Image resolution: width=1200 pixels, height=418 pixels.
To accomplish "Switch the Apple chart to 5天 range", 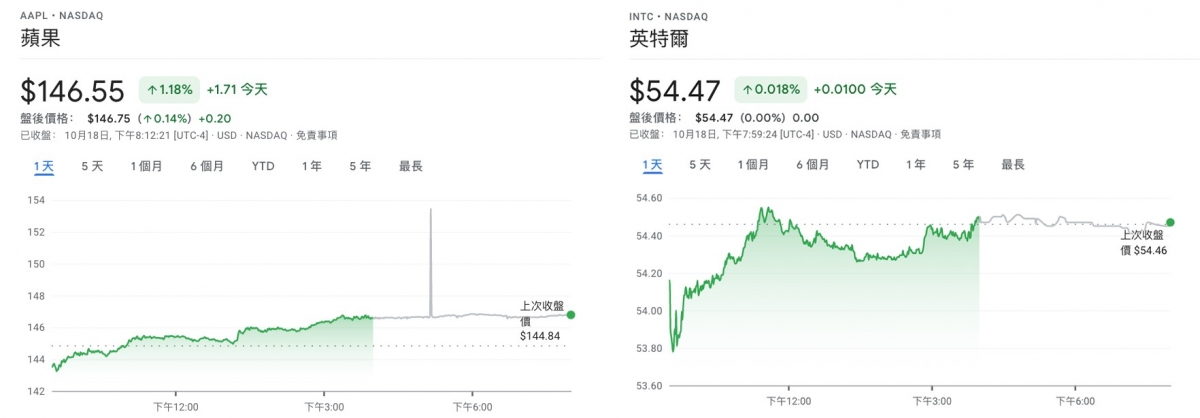I will (x=92, y=166).
